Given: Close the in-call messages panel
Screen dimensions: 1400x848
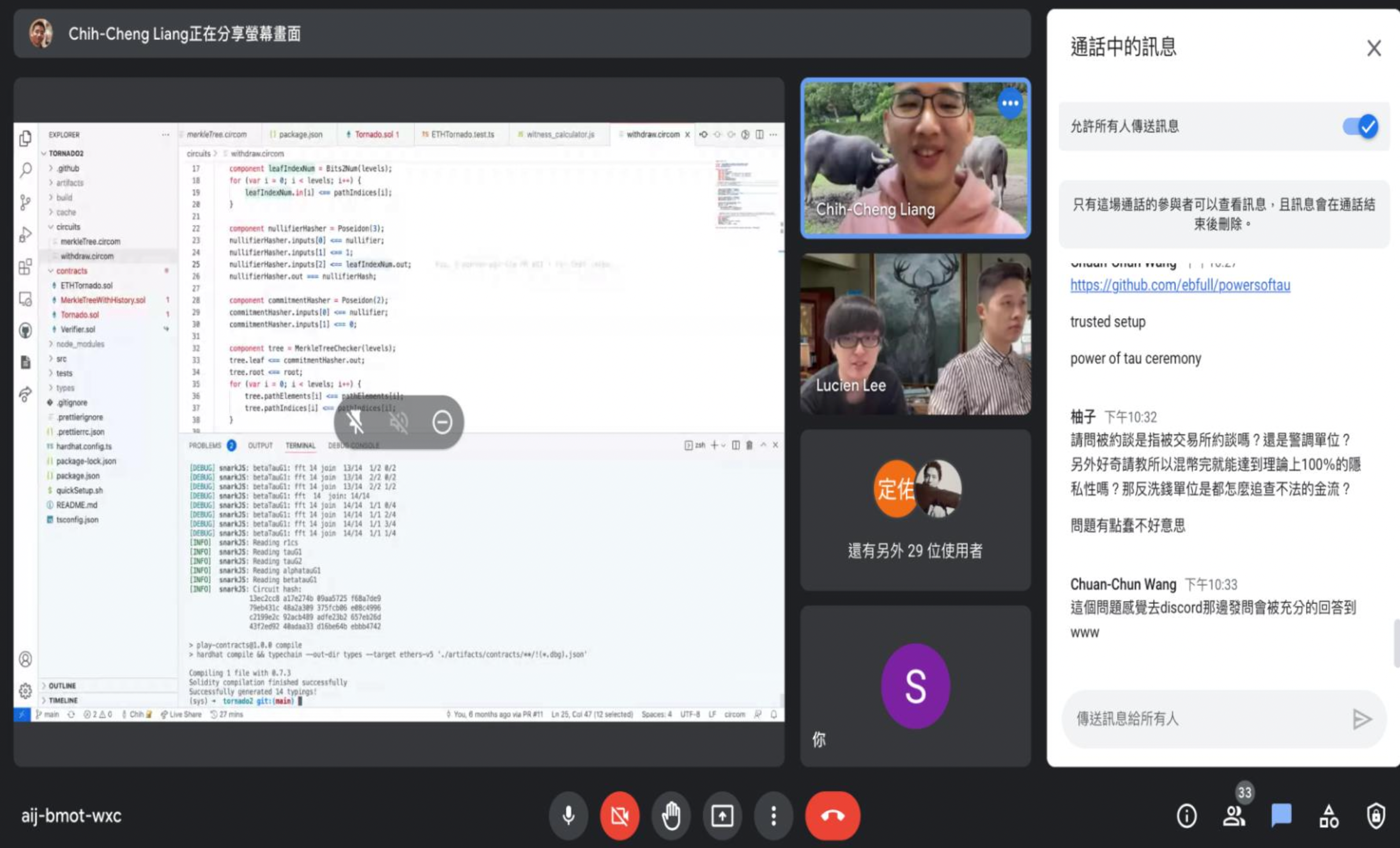Looking at the screenshot, I should [1374, 48].
